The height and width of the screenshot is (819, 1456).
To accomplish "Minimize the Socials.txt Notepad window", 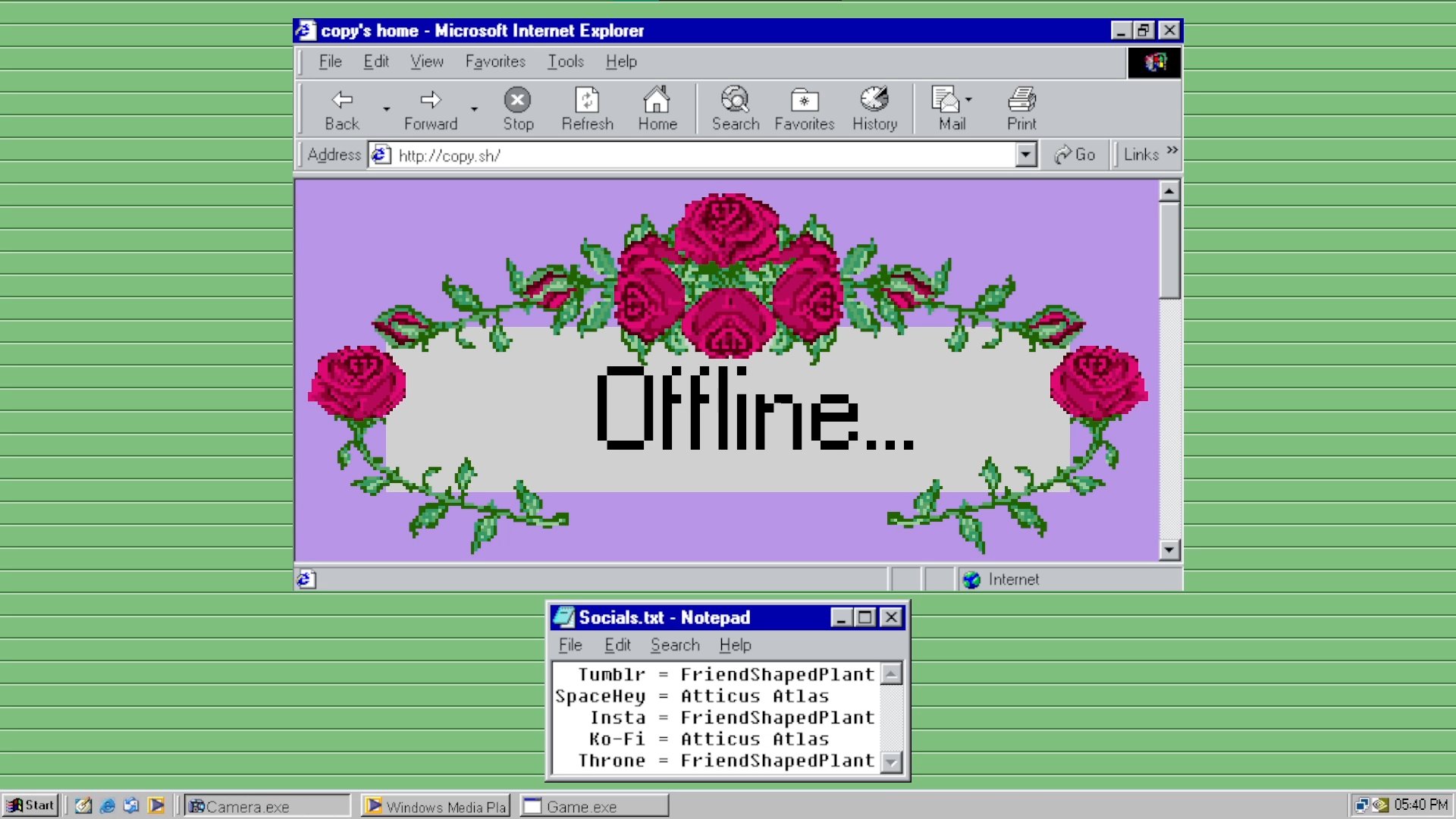I will [x=841, y=617].
